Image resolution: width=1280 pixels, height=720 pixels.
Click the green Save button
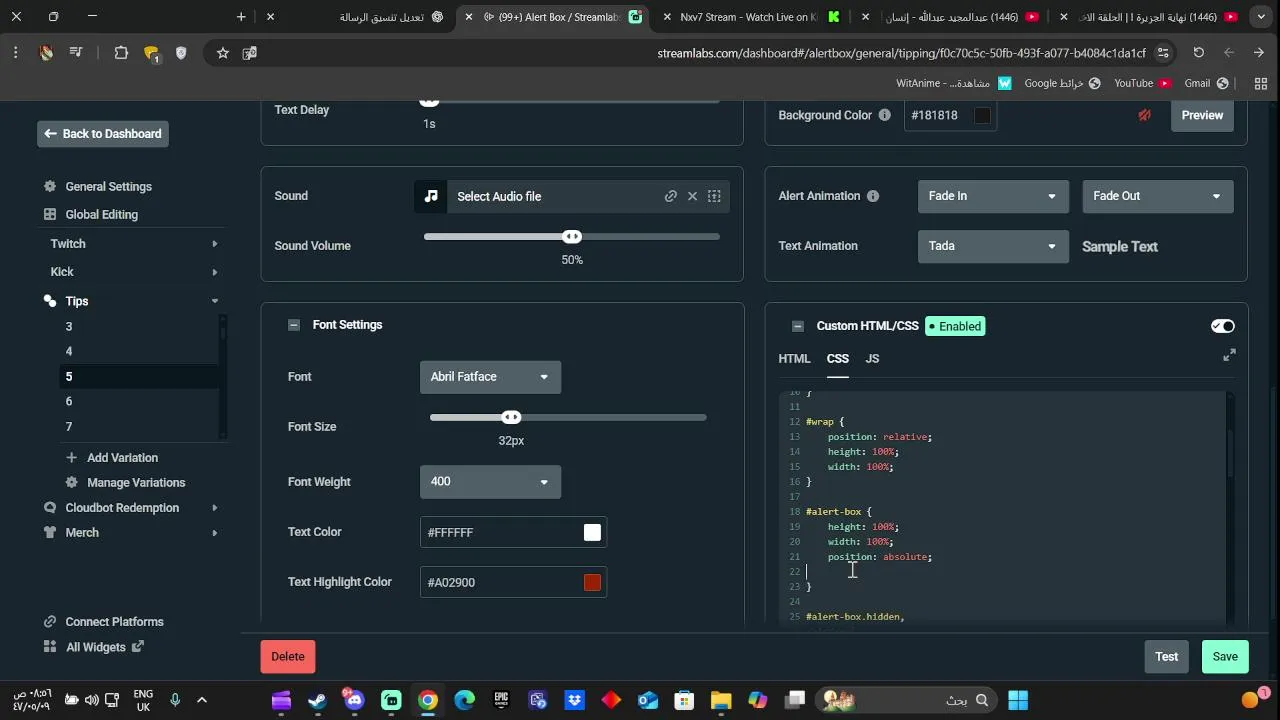pos(1225,657)
